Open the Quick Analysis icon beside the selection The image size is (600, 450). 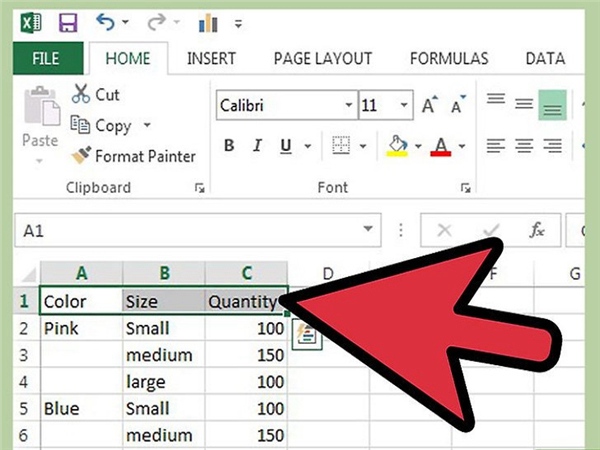pyautogui.click(x=307, y=335)
